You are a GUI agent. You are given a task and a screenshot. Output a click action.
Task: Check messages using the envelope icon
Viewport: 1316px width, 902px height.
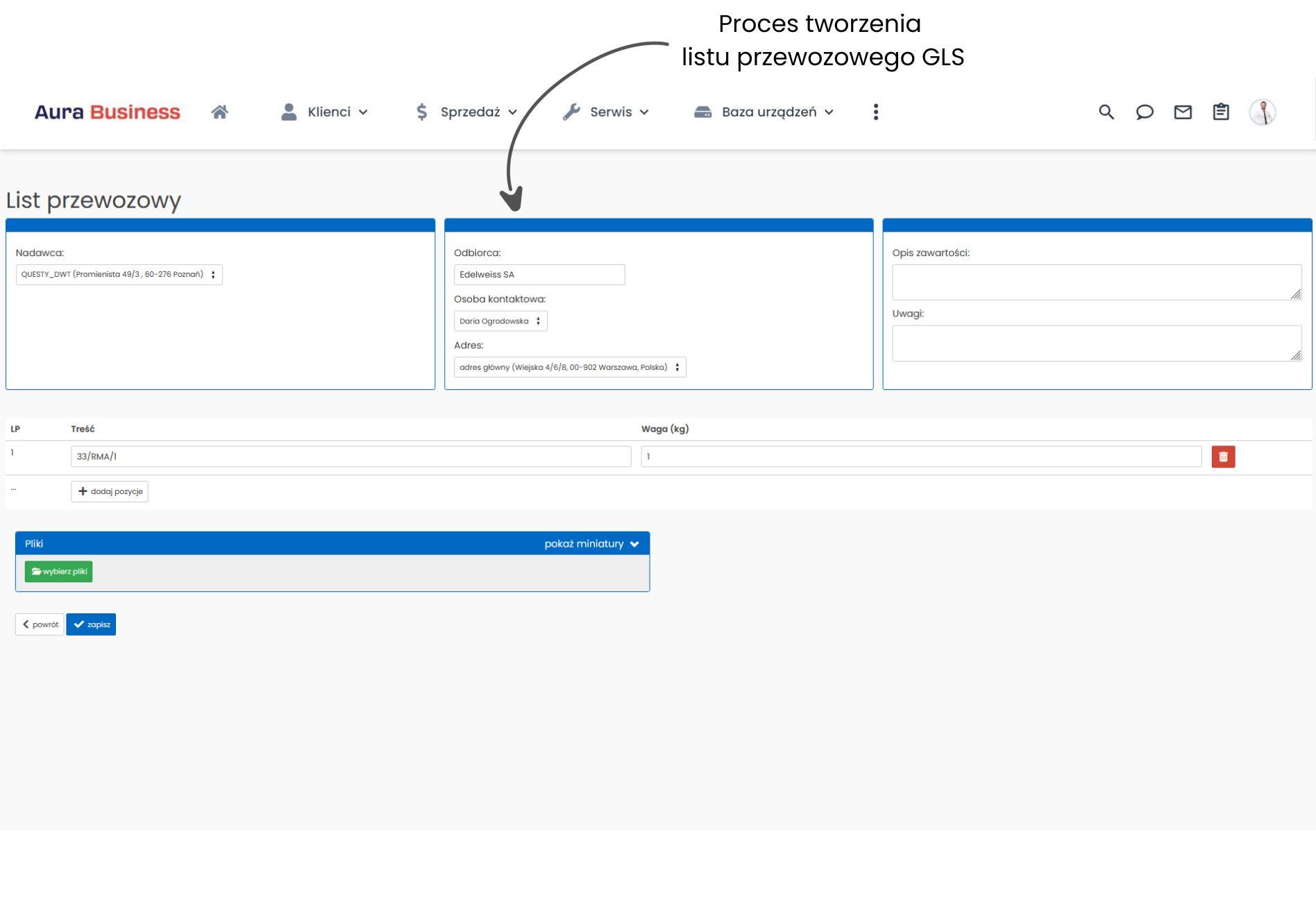tap(1183, 112)
